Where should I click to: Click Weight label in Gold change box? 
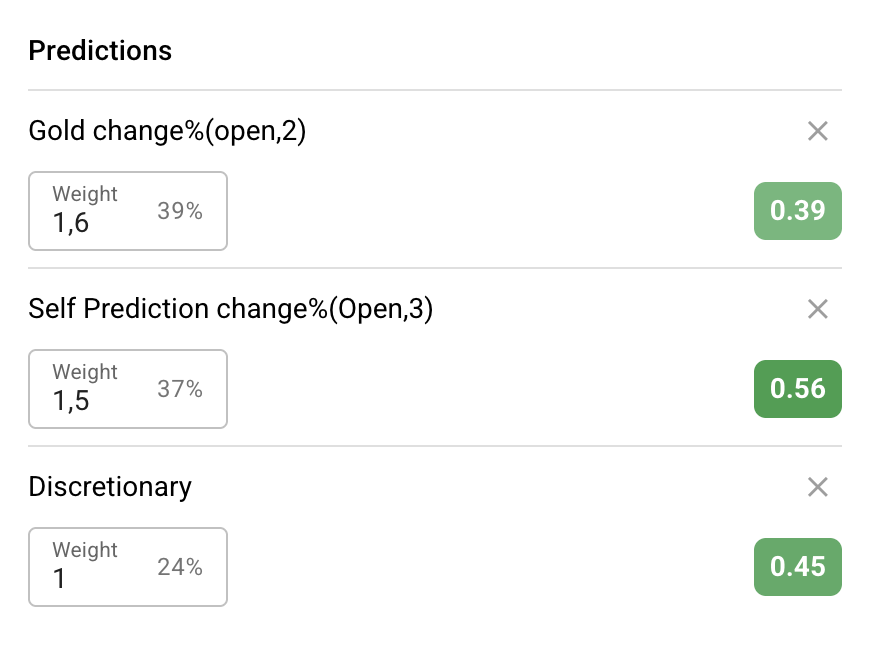point(85,194)
